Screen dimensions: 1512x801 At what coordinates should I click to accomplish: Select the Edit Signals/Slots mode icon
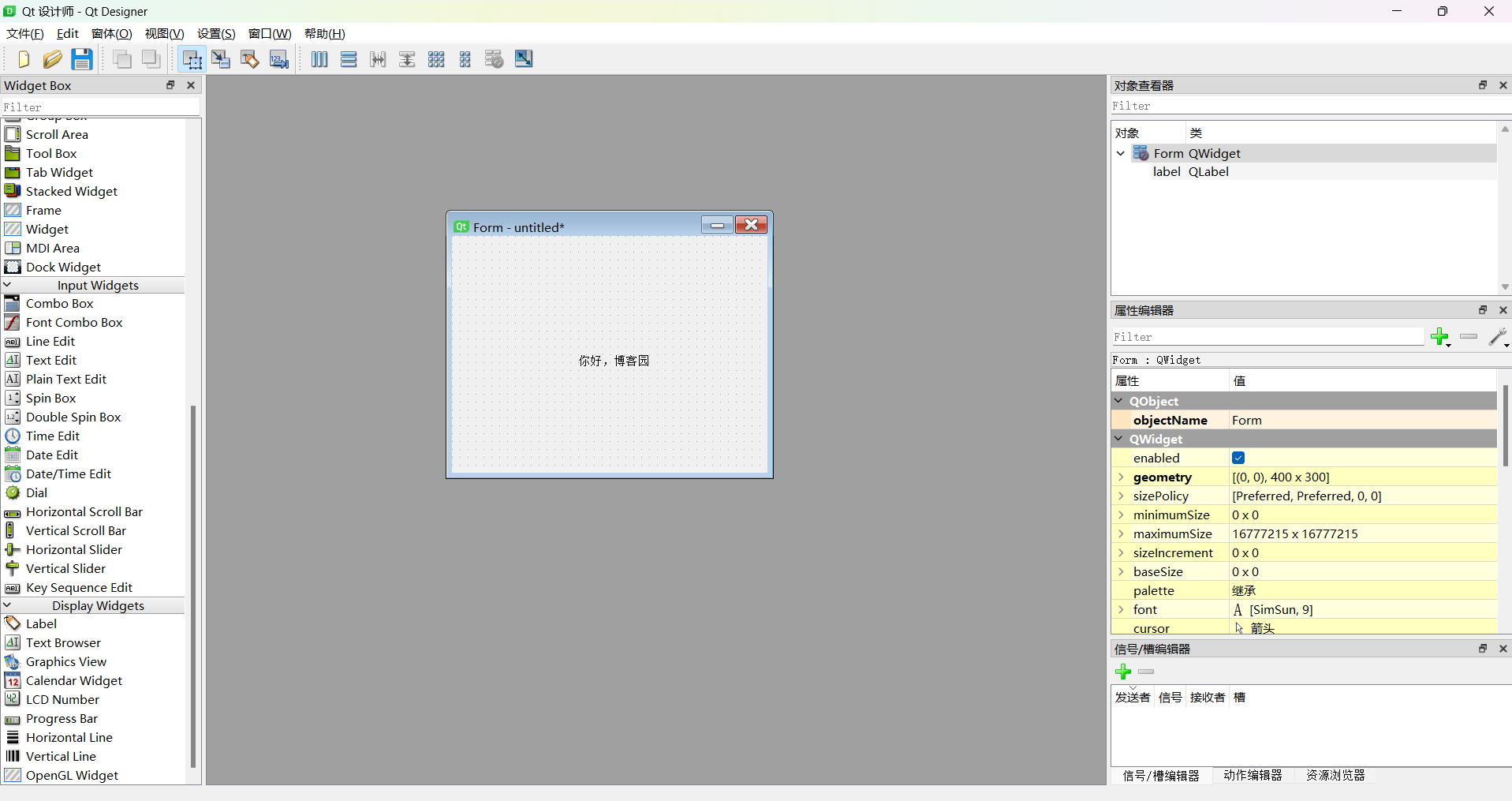pyautogui.click(x=221, y=59)
